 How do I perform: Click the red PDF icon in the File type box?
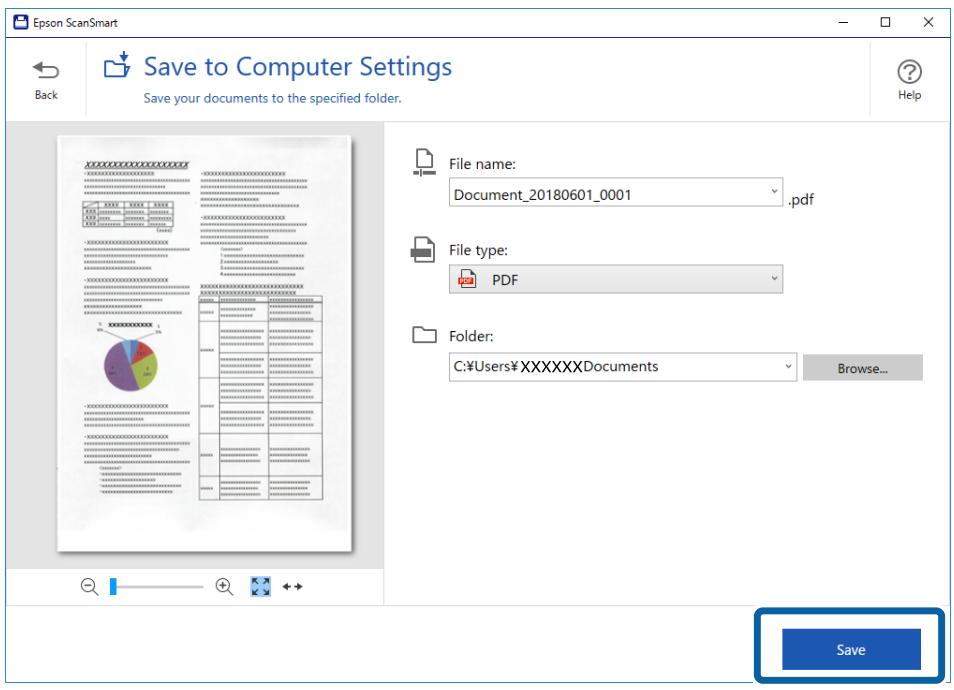point(467,279)
